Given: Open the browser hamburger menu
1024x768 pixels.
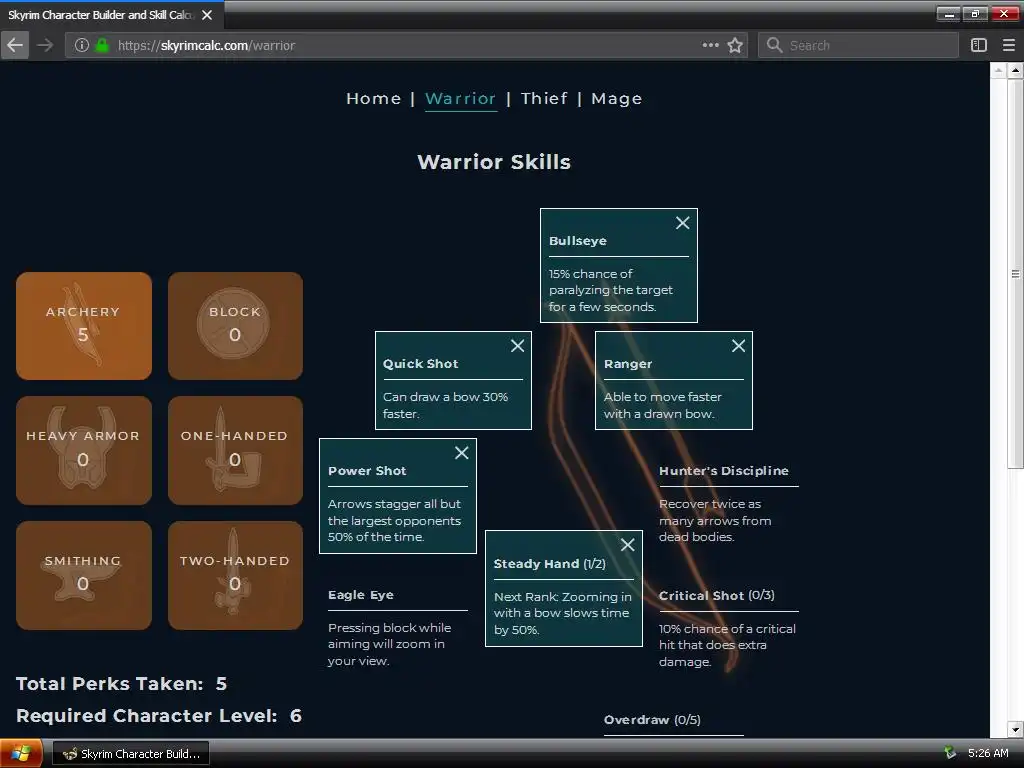Looking at the screenshot, I should pos(1008,45).
